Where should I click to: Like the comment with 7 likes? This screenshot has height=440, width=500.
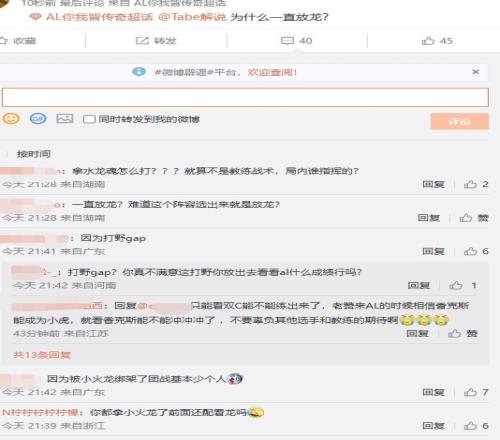(470, 392)
